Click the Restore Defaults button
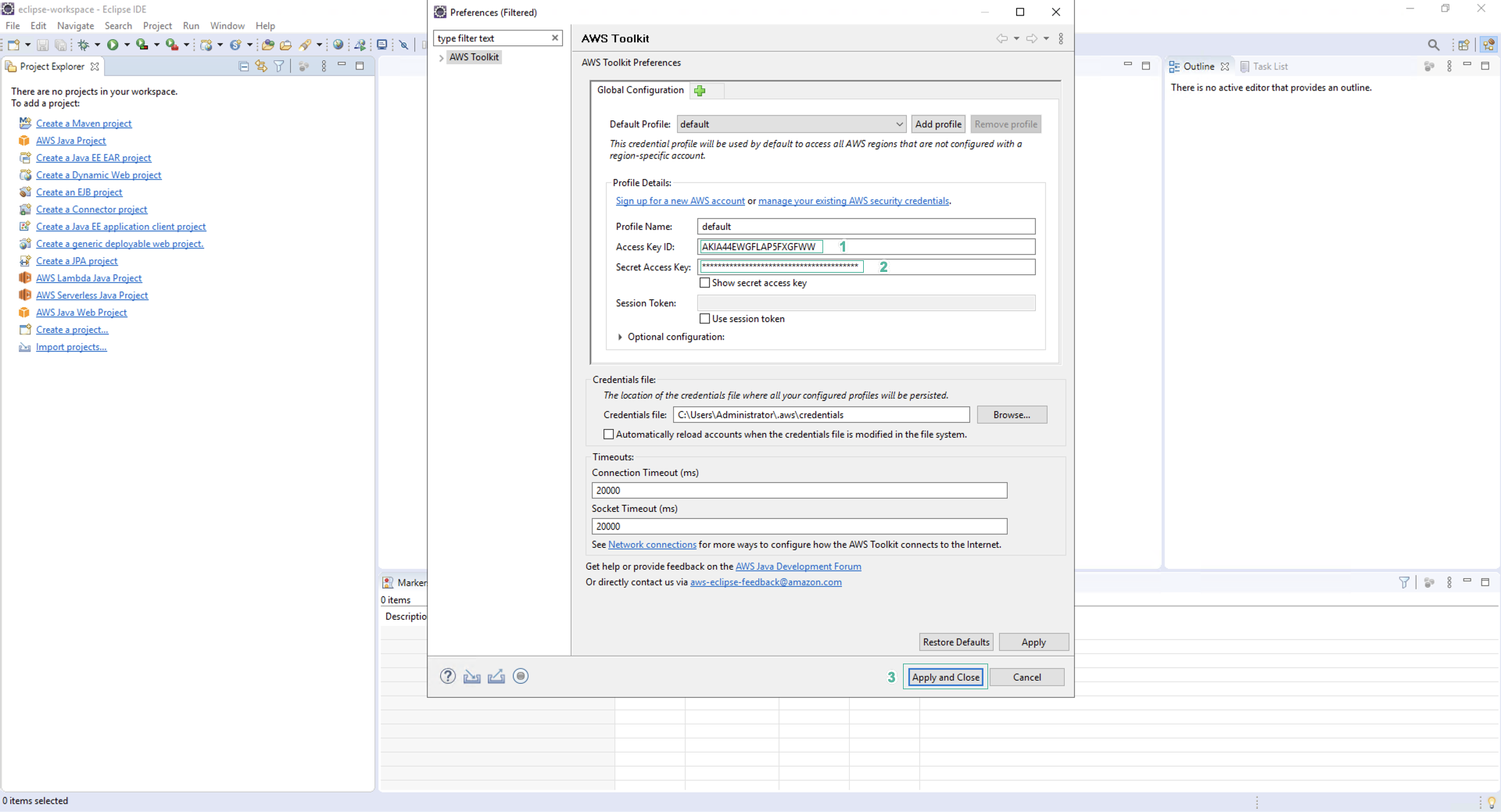Image resolution: width=1501 pixels, height=812 pixels. click(956, 642)
